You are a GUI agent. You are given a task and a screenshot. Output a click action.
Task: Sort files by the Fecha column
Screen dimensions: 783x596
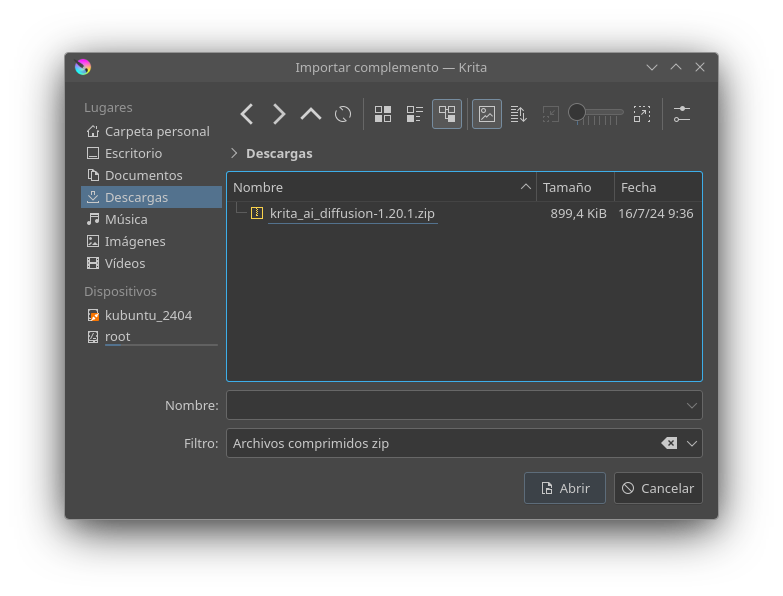pyautogui.click(x=658, y=187)
